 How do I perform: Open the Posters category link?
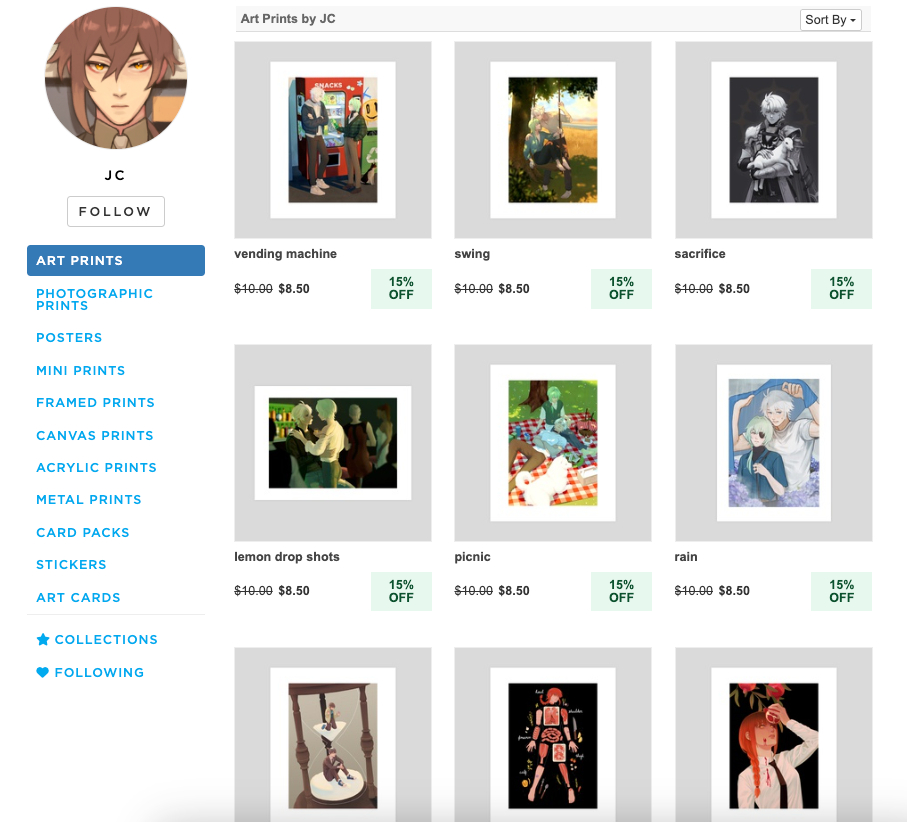pyautogui.click(x=69, y=337)
